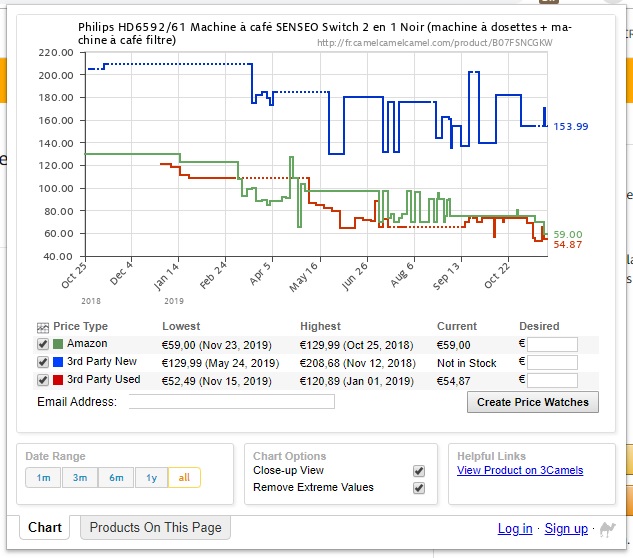Image resolution: width=633 pixels, height=558 pixels.
Task: Open View Product on 3Camels link
Action: pos(519,471)
